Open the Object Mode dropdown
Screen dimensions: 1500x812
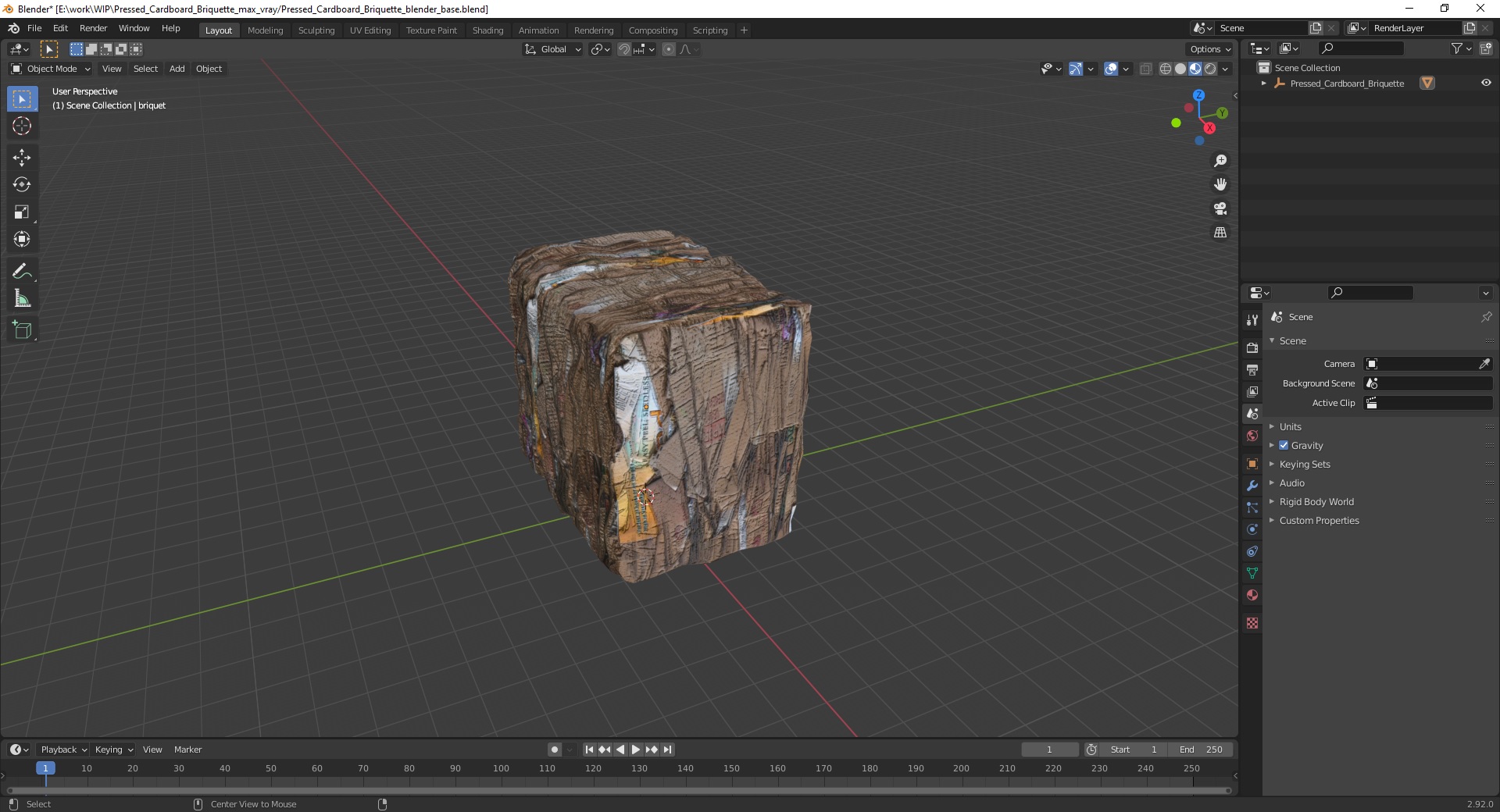coord(51,69)
